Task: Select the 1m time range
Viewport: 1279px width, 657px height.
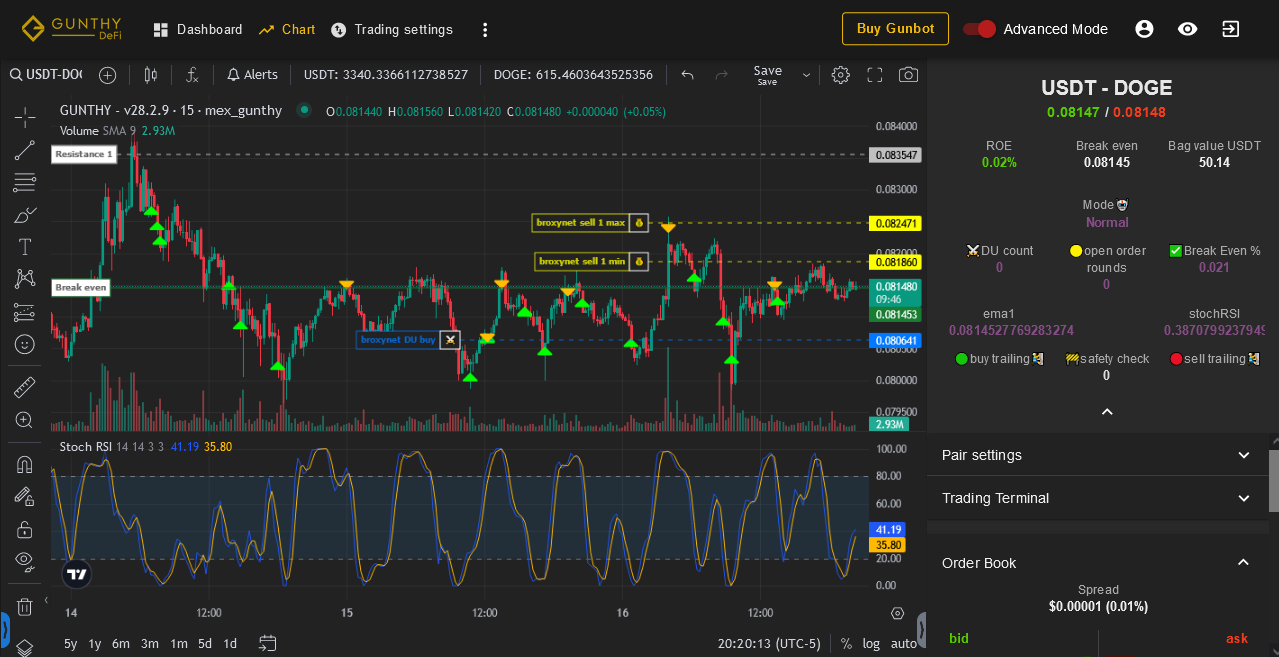Action: point(179,644)
